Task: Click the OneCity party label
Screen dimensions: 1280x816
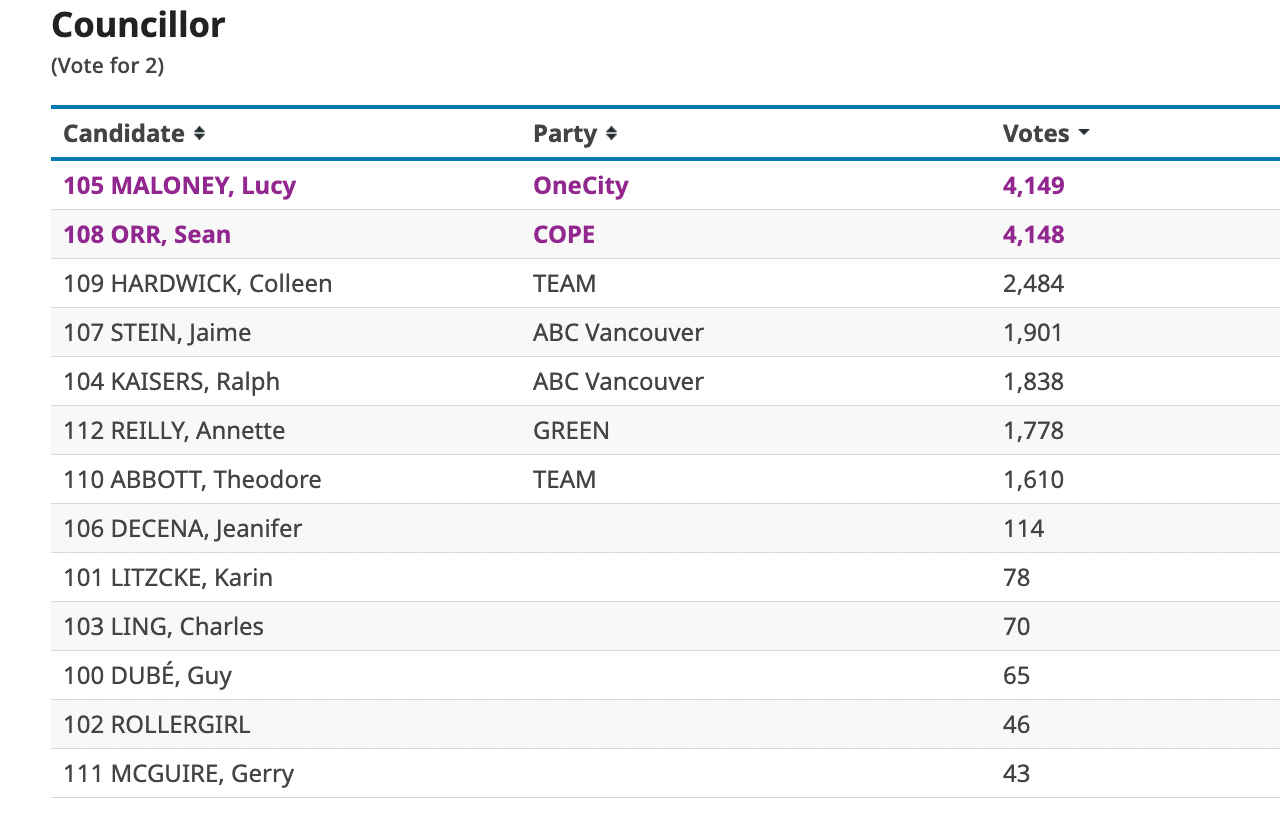Action: [581, 185]
